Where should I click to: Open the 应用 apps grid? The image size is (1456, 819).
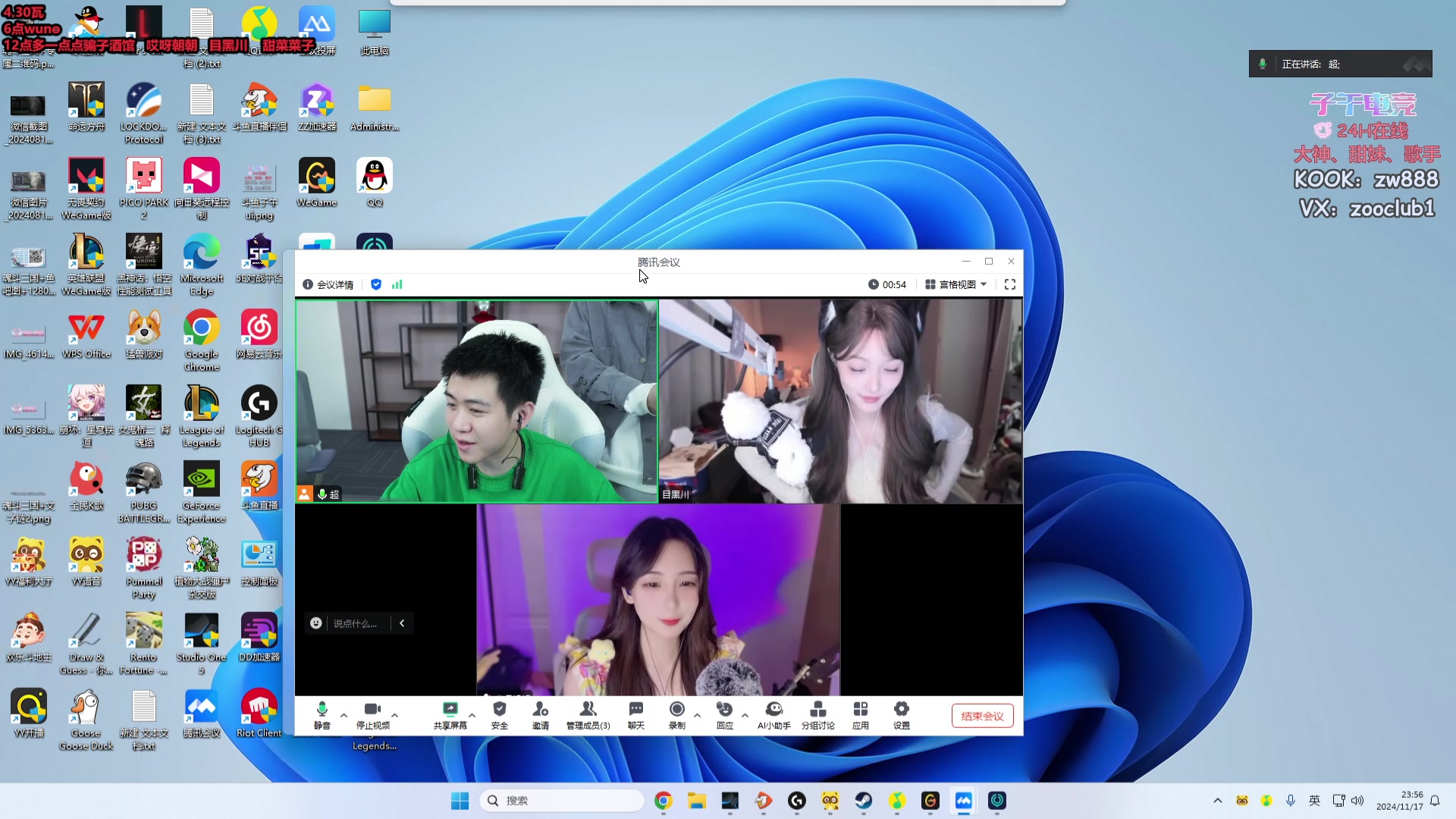(x=860, y=715)
